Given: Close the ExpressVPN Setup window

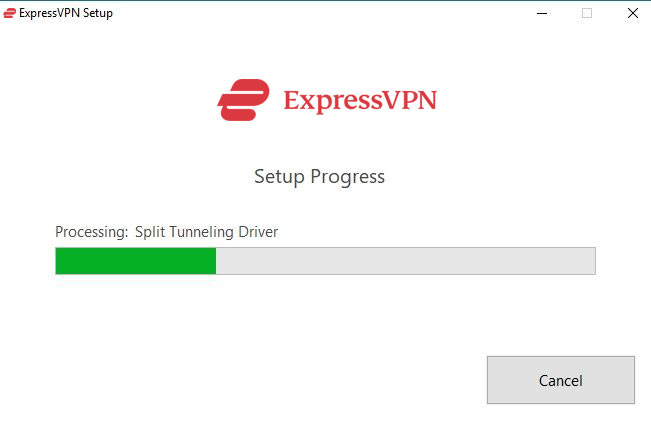Looking at the screenshot, I should coord(632,13).
